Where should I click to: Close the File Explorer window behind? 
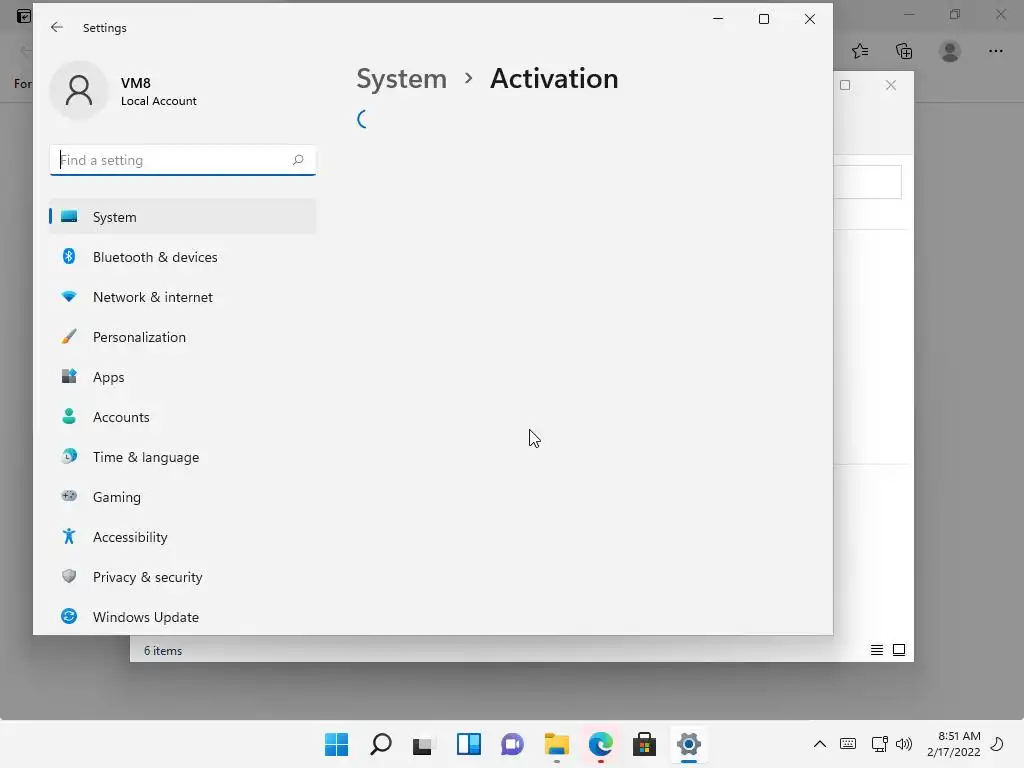pyautogui.click(x=891, y=85)
